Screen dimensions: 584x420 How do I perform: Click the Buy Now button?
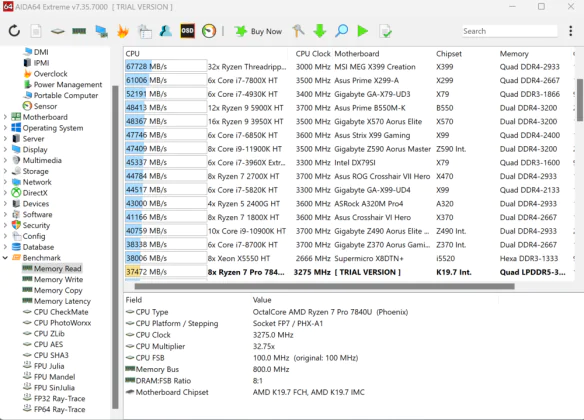(258, 31)
